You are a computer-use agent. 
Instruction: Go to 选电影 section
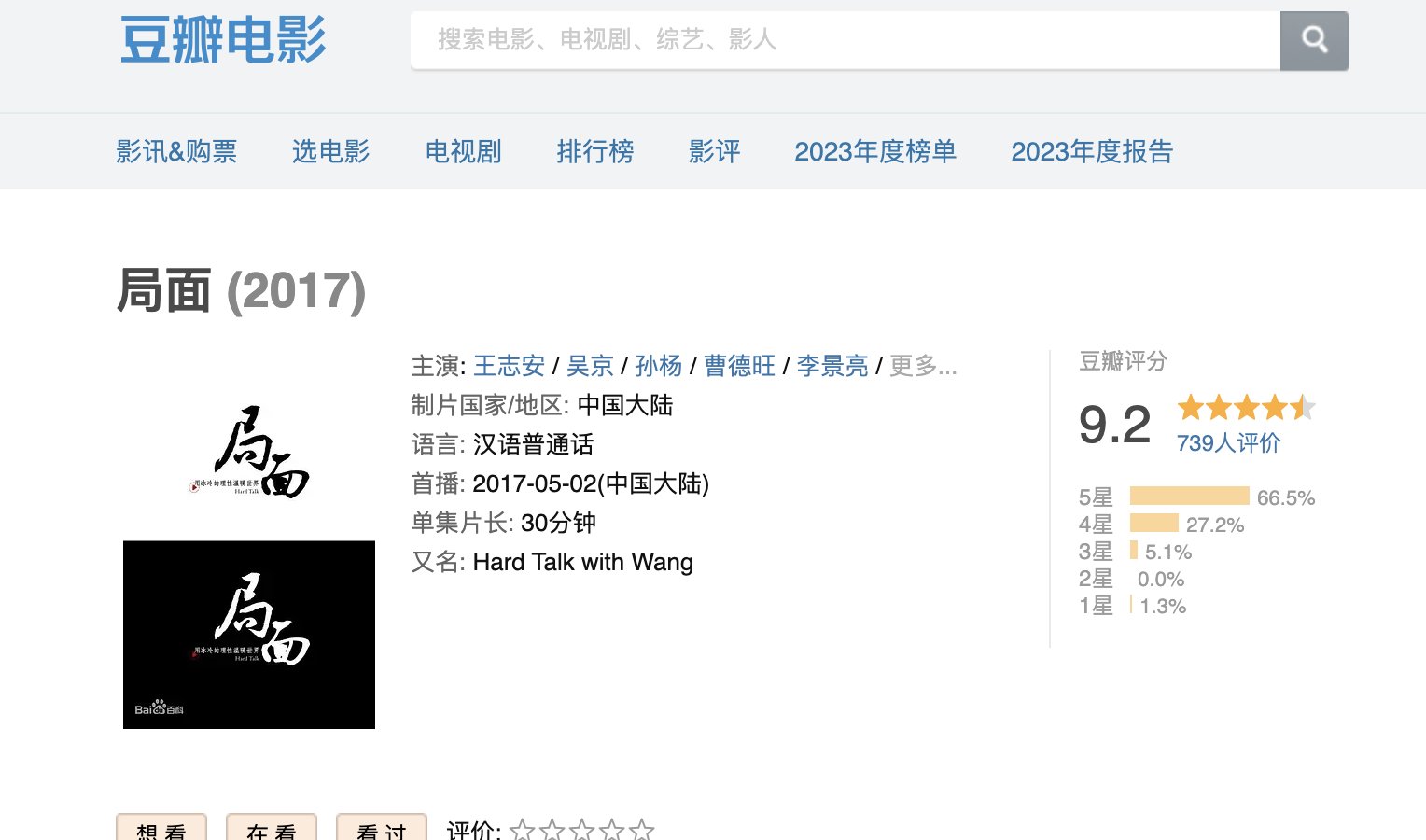click(331, 151)
